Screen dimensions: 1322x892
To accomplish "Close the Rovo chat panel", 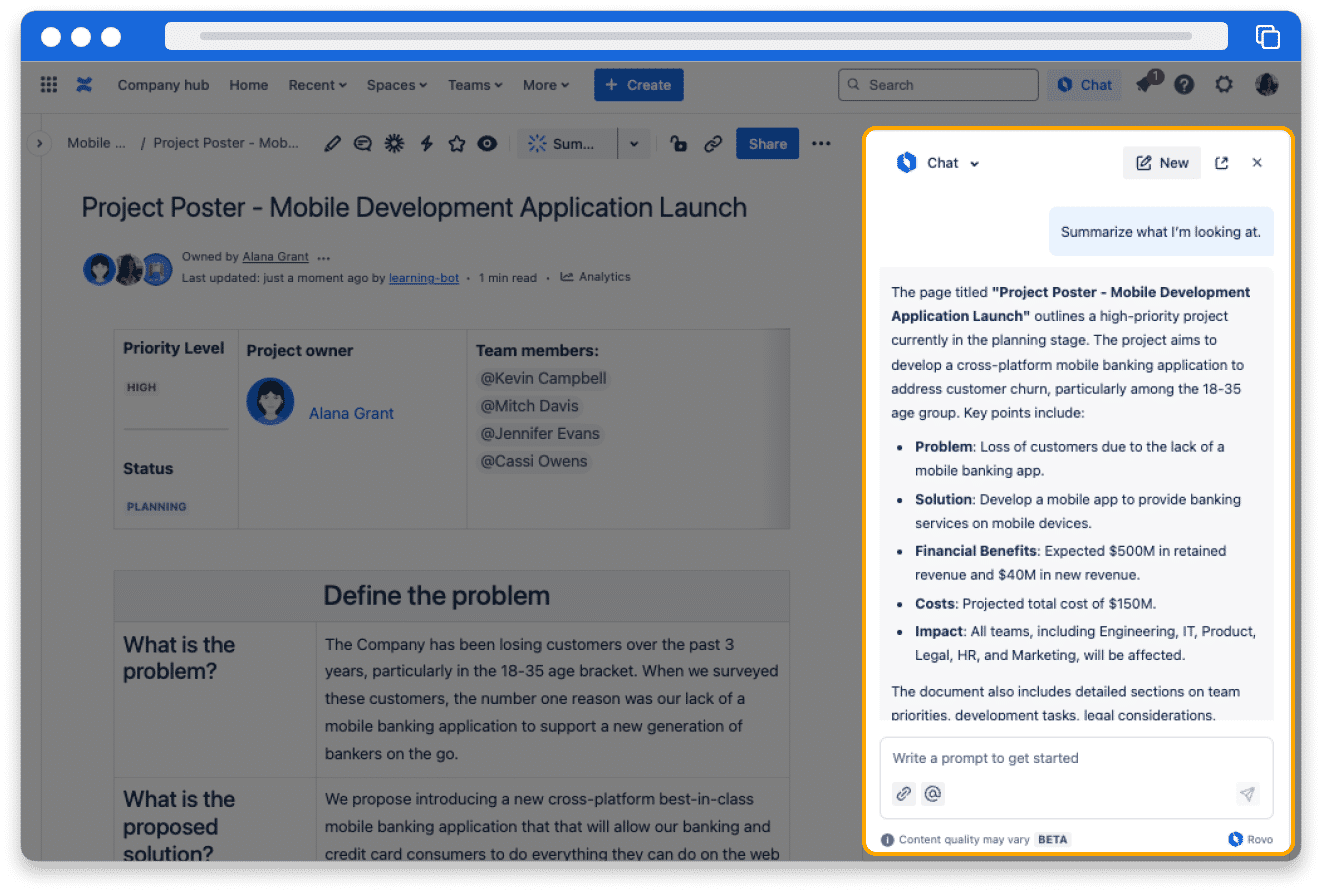I will [1257, 163].
